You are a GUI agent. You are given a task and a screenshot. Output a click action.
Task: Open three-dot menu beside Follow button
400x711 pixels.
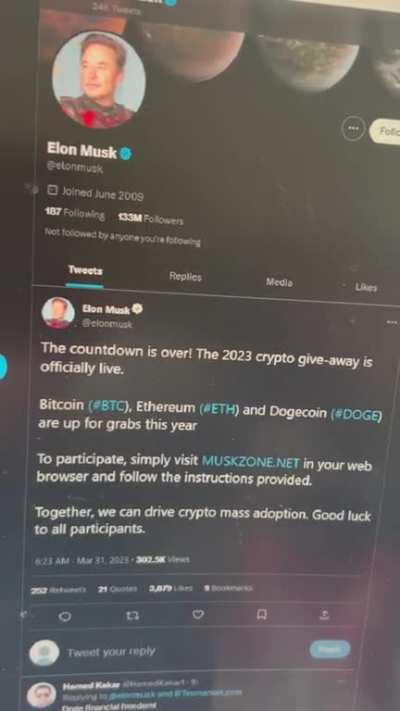[352, 130]
